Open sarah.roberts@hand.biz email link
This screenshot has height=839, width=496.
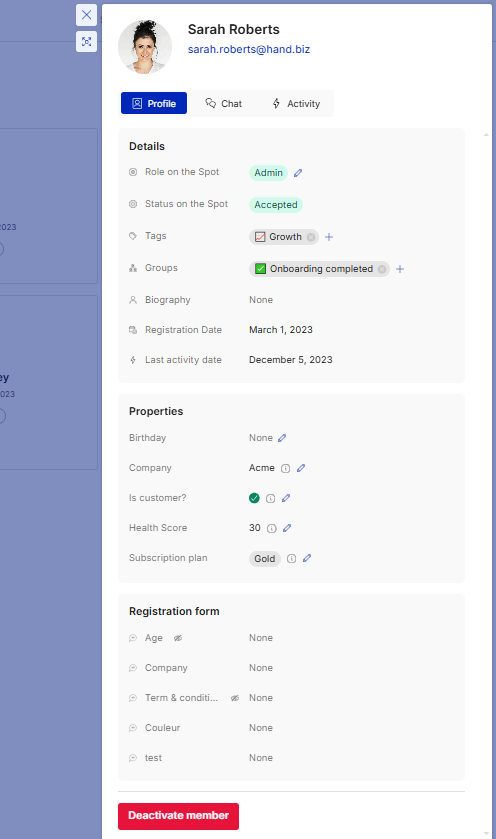[249, 49]
